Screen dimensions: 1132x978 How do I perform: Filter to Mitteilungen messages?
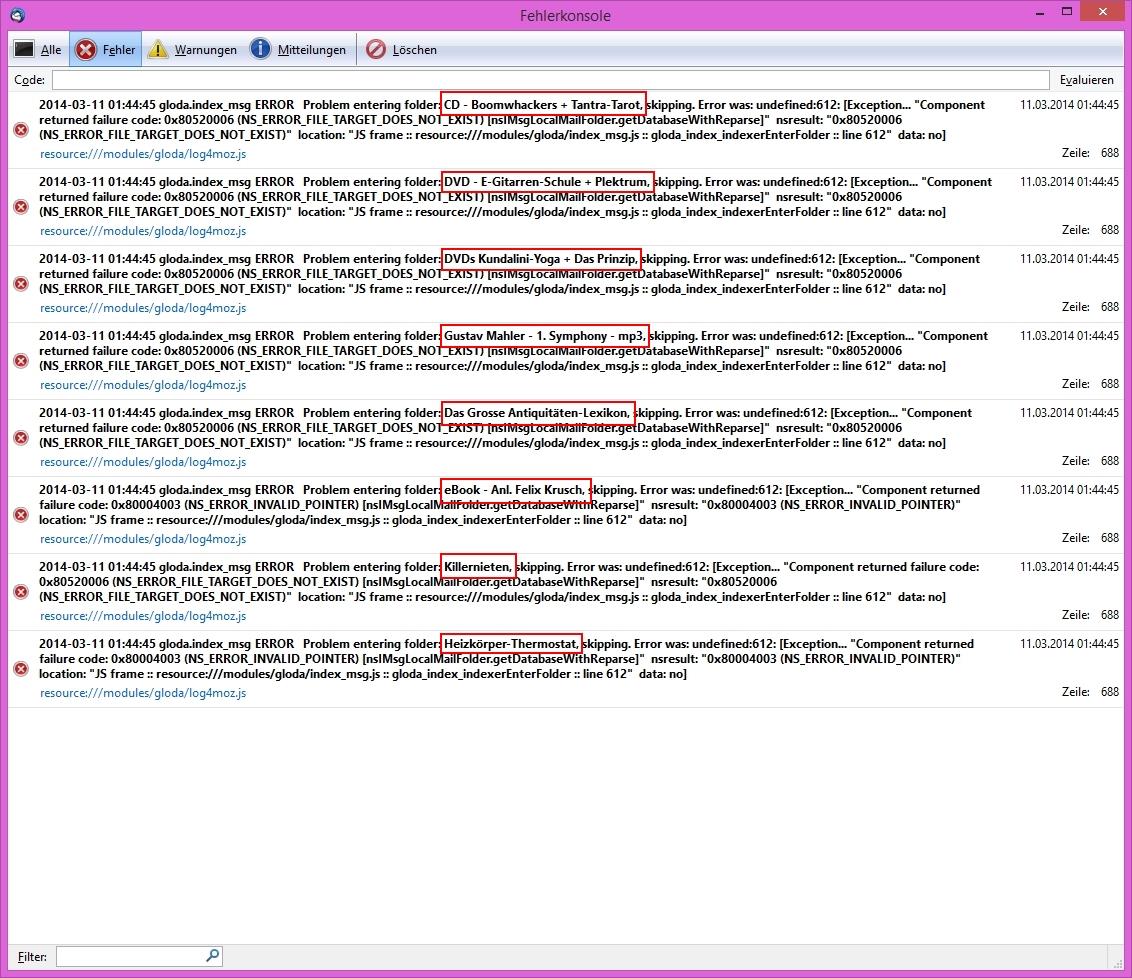click(298, 49)
